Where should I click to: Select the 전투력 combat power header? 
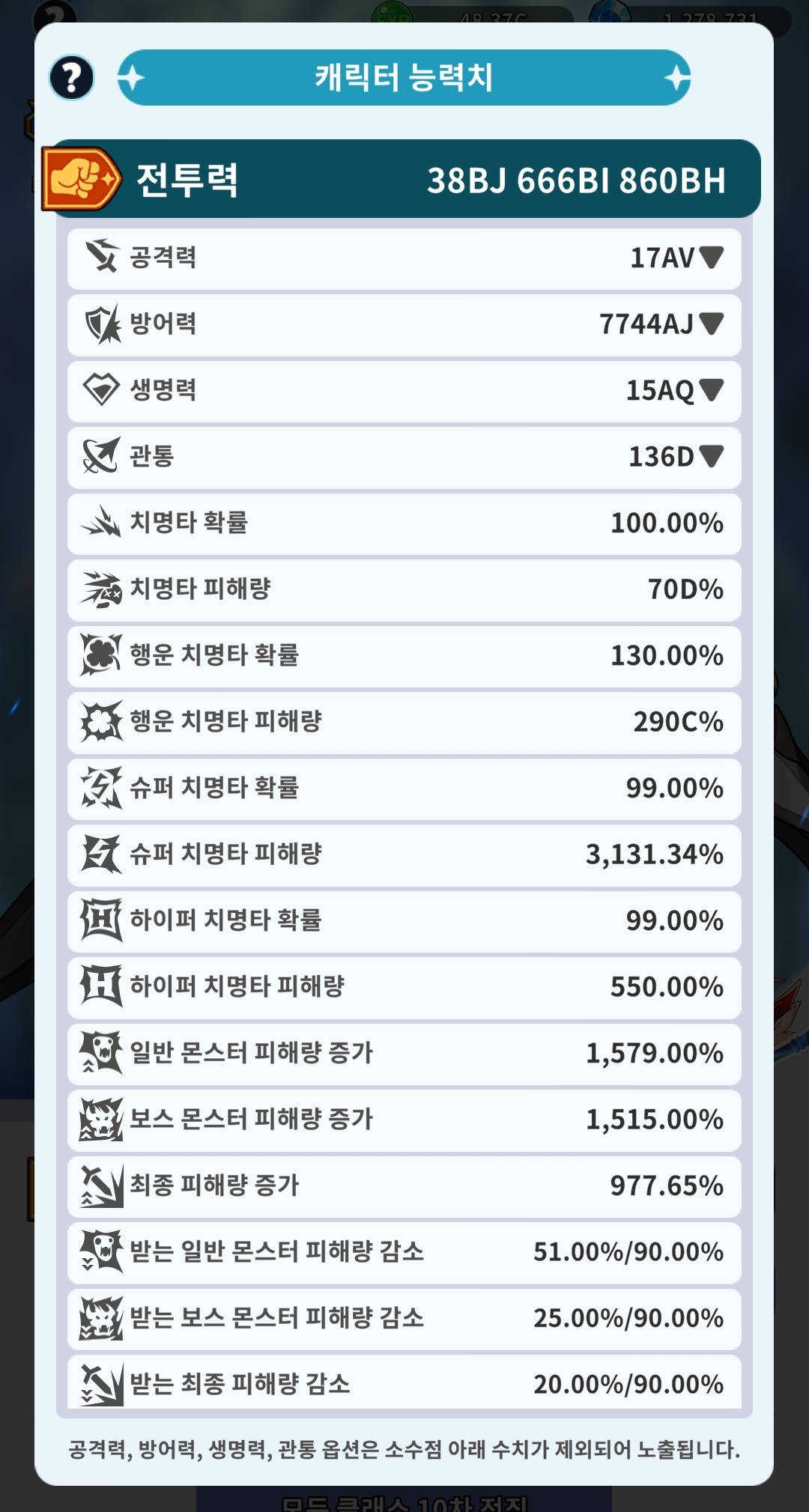(404, 179)
